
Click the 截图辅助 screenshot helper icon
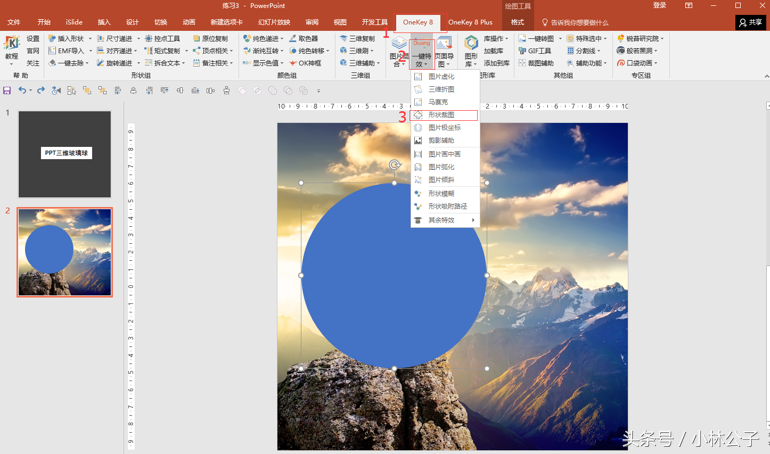(522, 63)
